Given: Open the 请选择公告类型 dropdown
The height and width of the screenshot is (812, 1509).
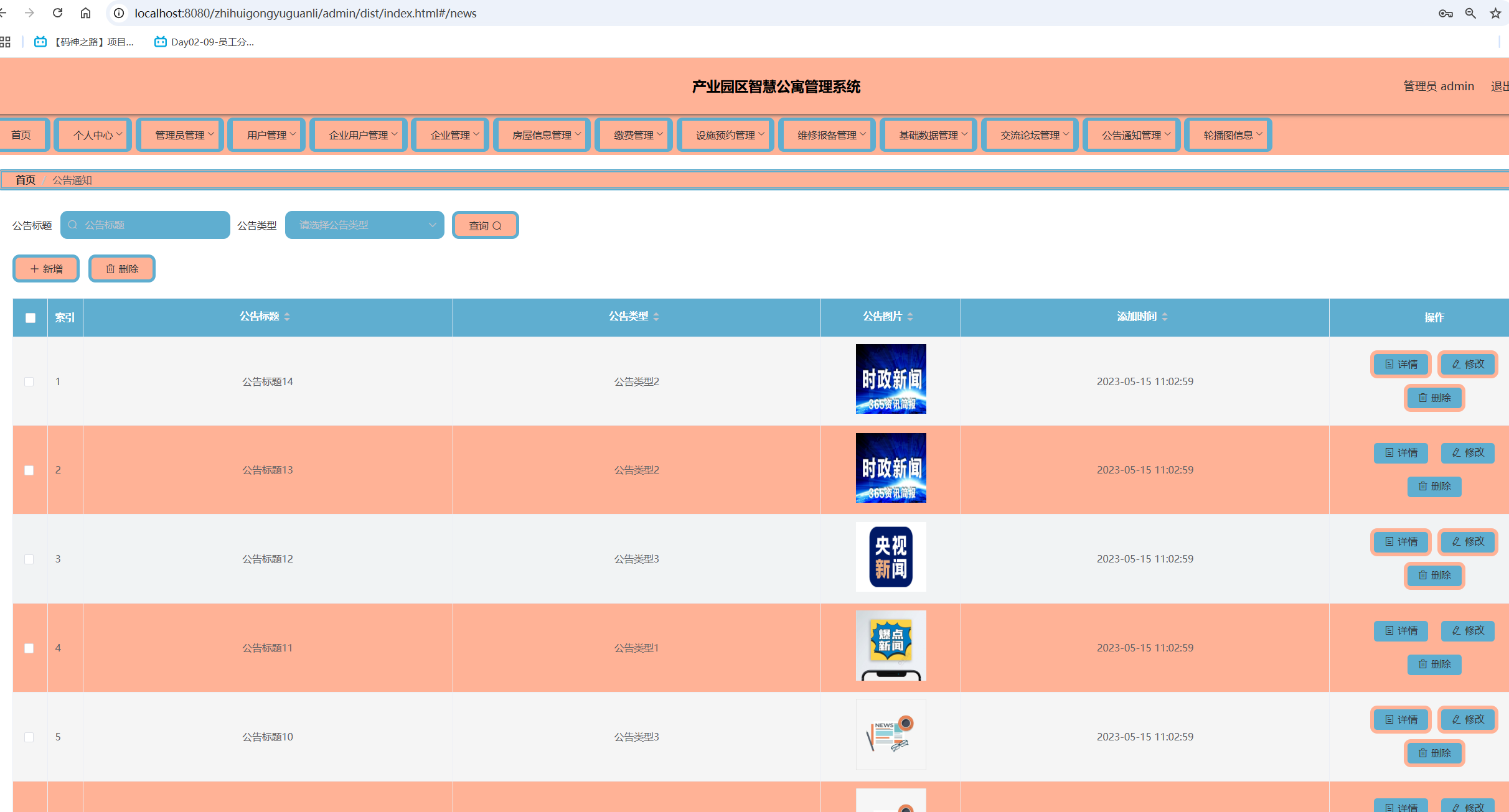Looking at the screenshot, I should point(364,225).
